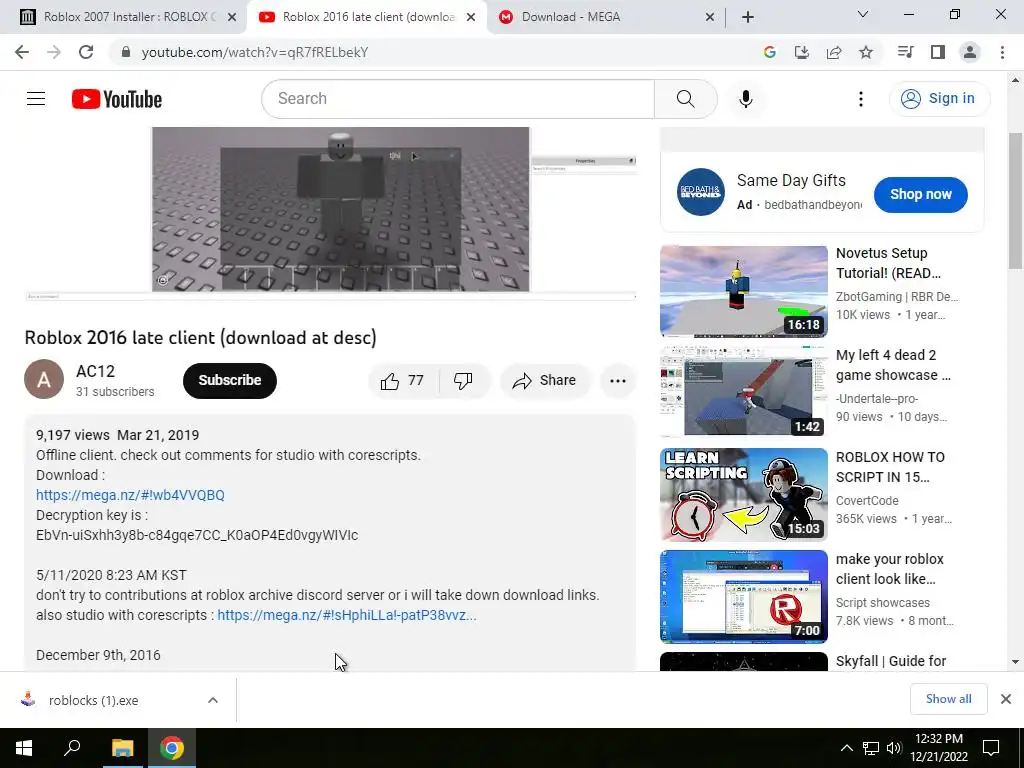The image size is (1024, 768).
Task: Bookmark this page with star icon
Action: click(x=866, y=52)
